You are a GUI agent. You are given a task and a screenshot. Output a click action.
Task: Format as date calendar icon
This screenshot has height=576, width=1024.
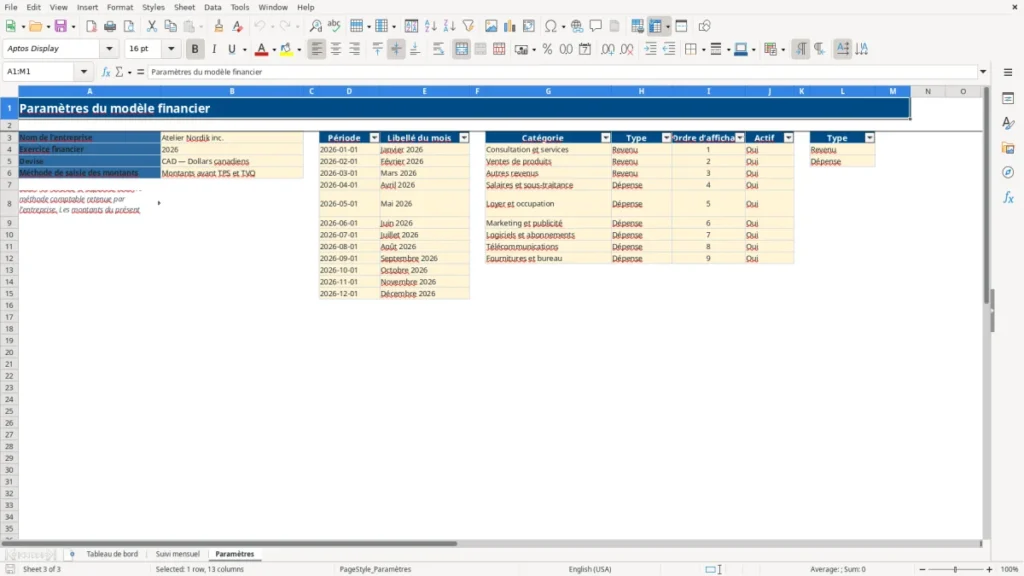click(585, 49)
